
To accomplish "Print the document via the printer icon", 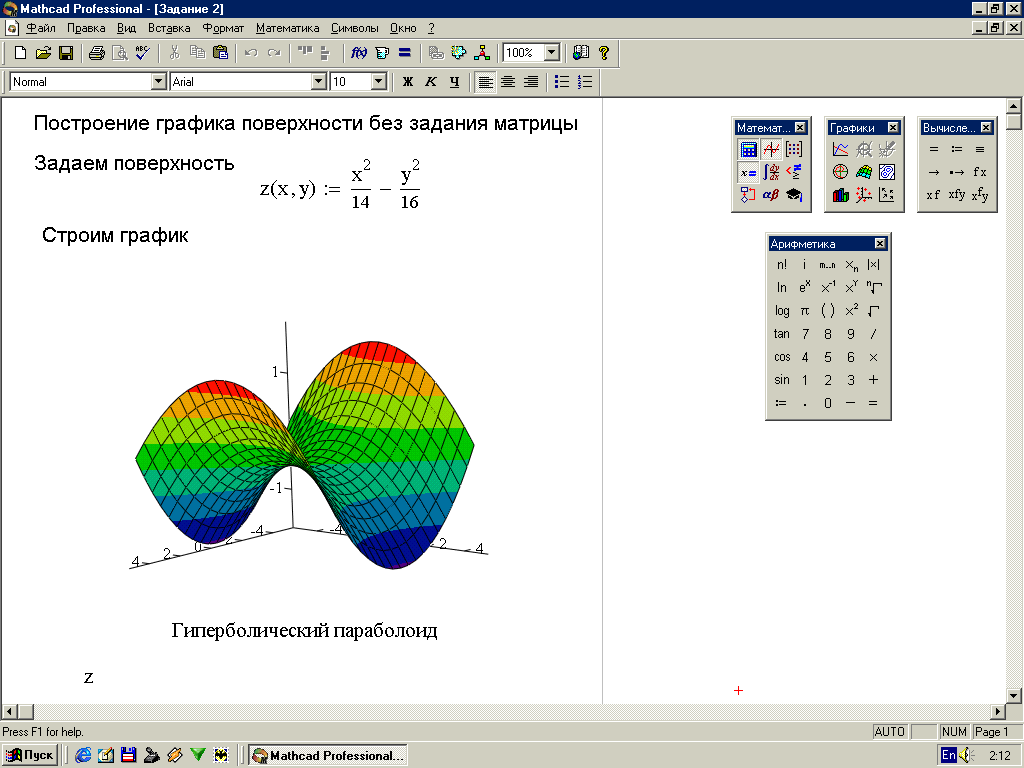I will pos(97,53).
